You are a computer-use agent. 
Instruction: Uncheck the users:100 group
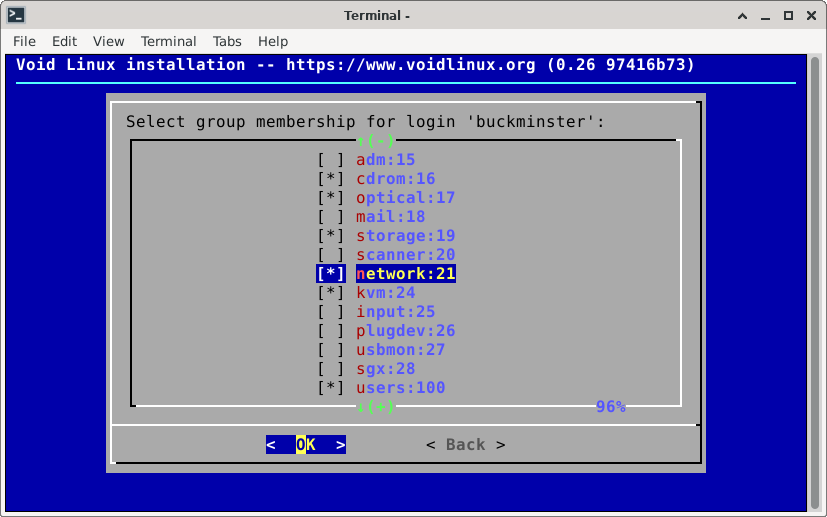[331, 388]
